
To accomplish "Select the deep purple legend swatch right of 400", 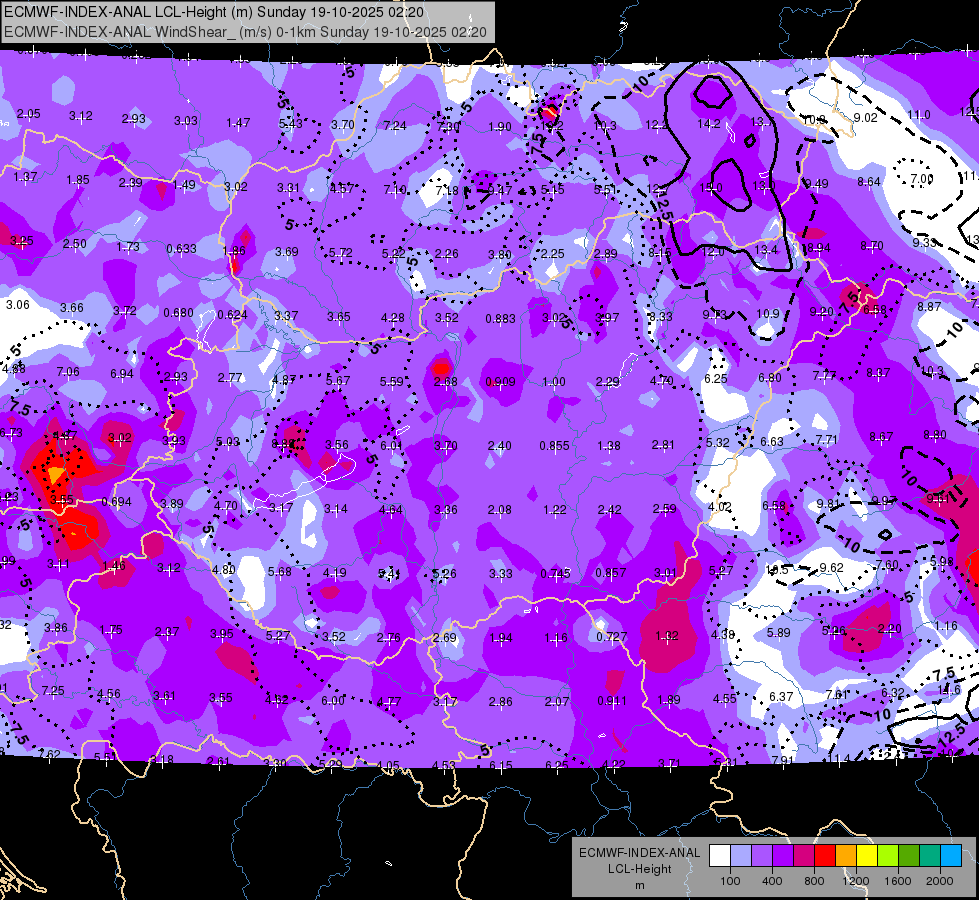I will coord(783,856).
